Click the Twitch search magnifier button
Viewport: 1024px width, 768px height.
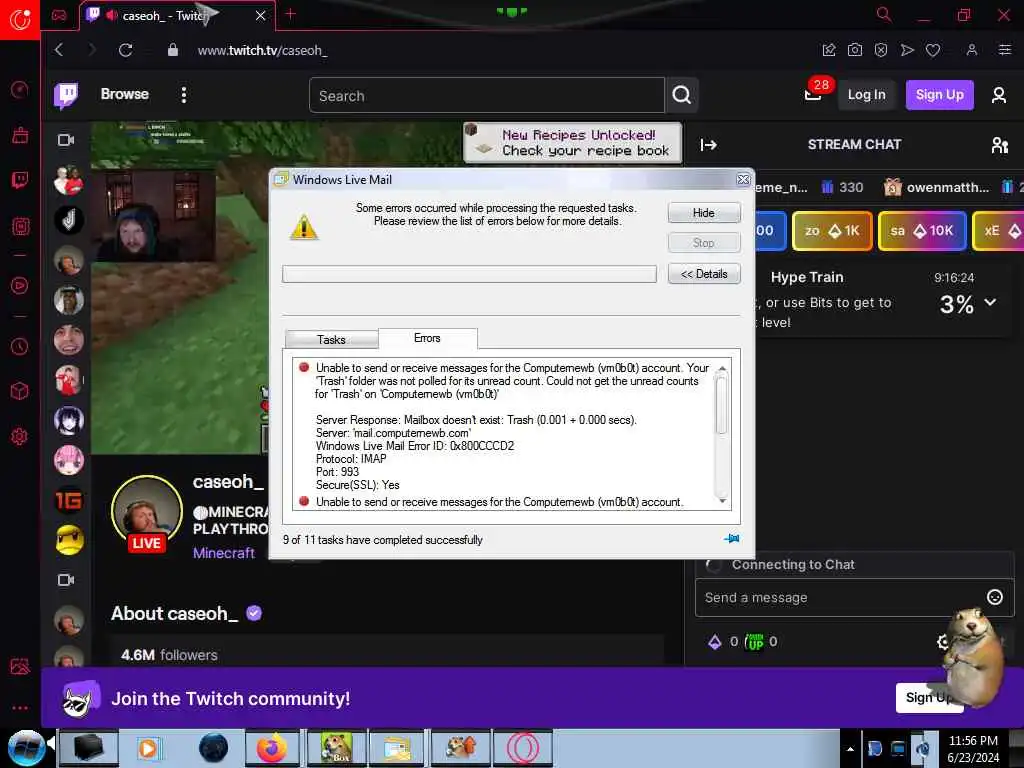(x=682, y=95)
